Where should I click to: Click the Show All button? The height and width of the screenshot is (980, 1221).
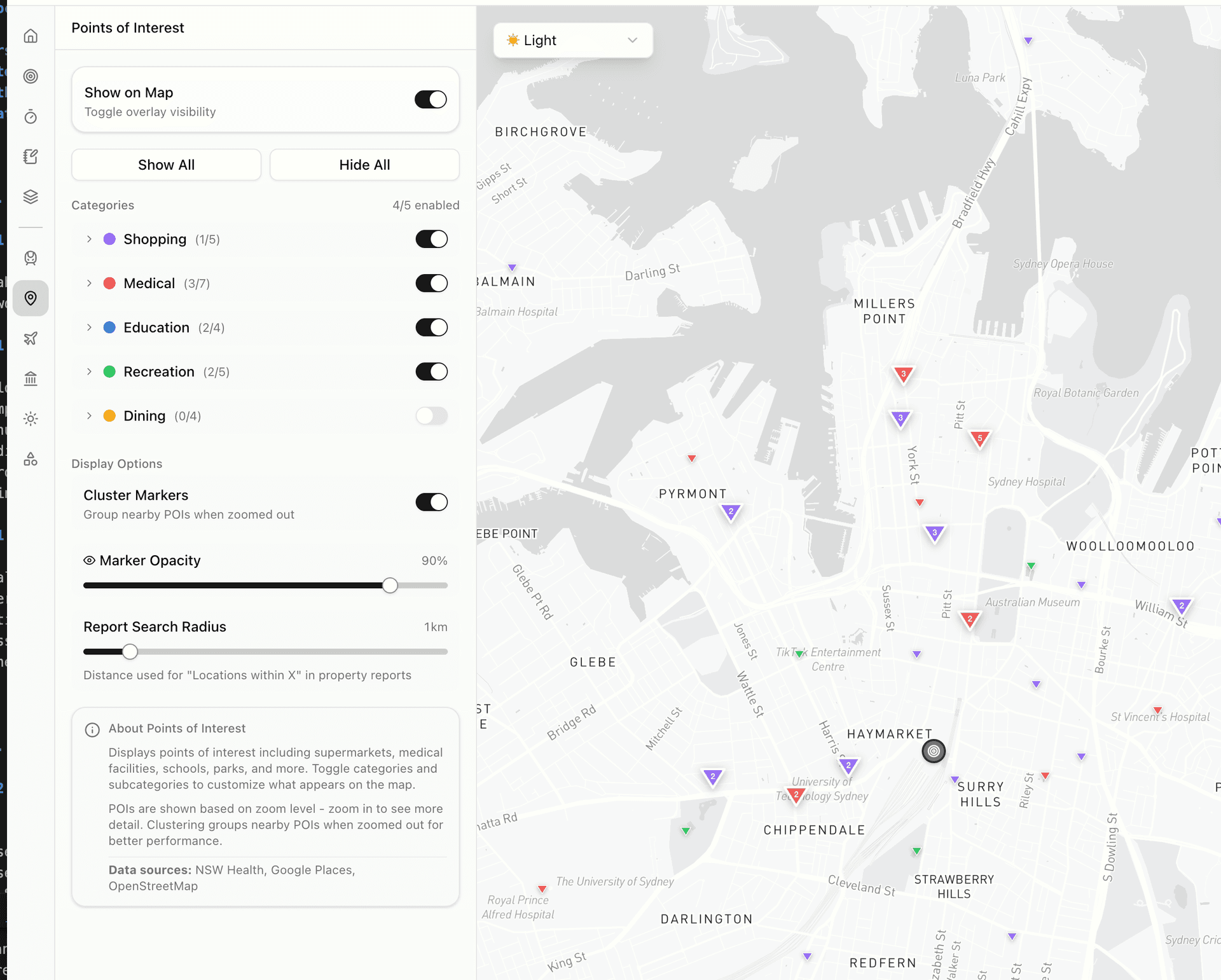pos(166,165)
